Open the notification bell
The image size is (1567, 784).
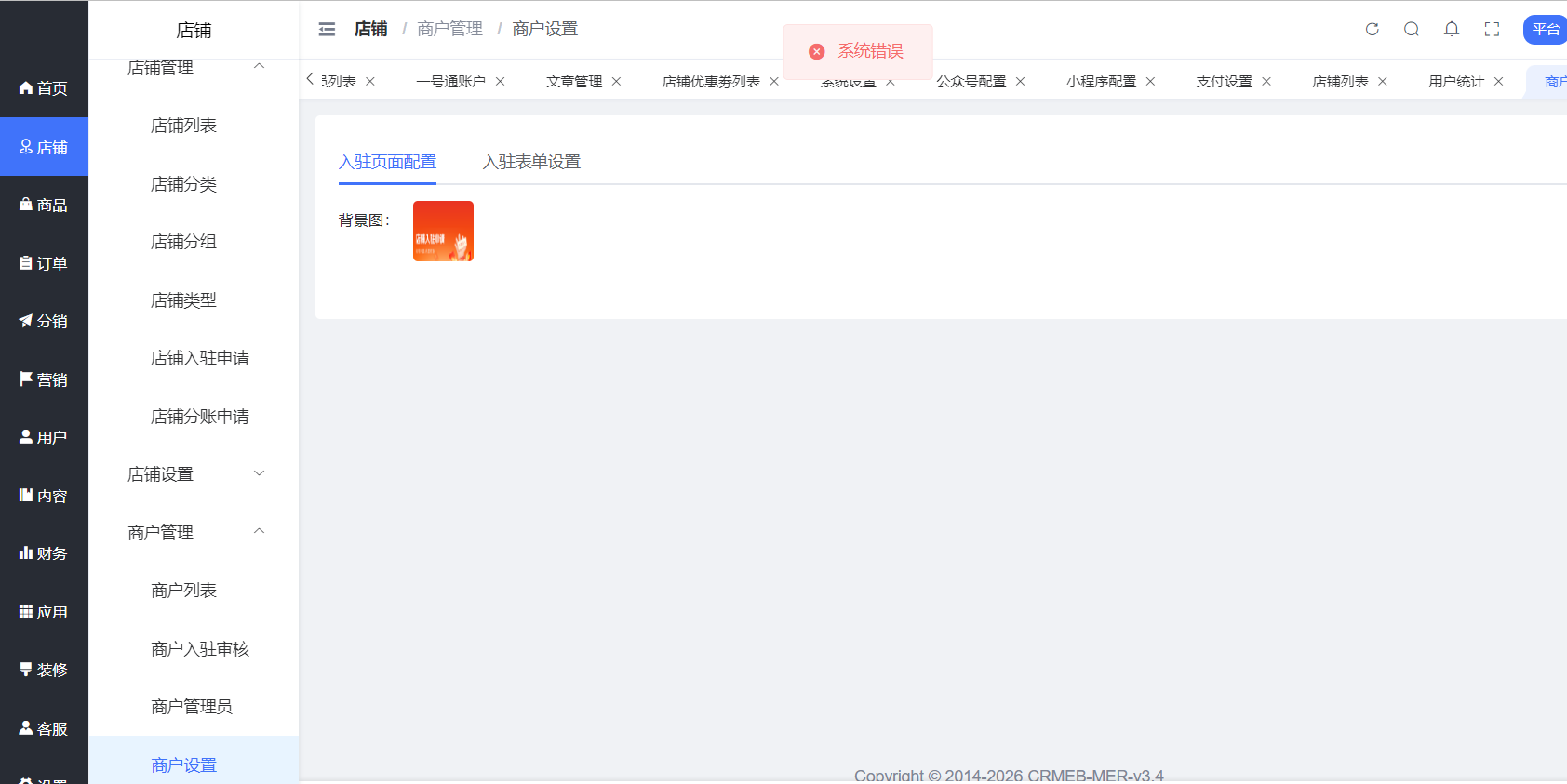(1452, 30)
